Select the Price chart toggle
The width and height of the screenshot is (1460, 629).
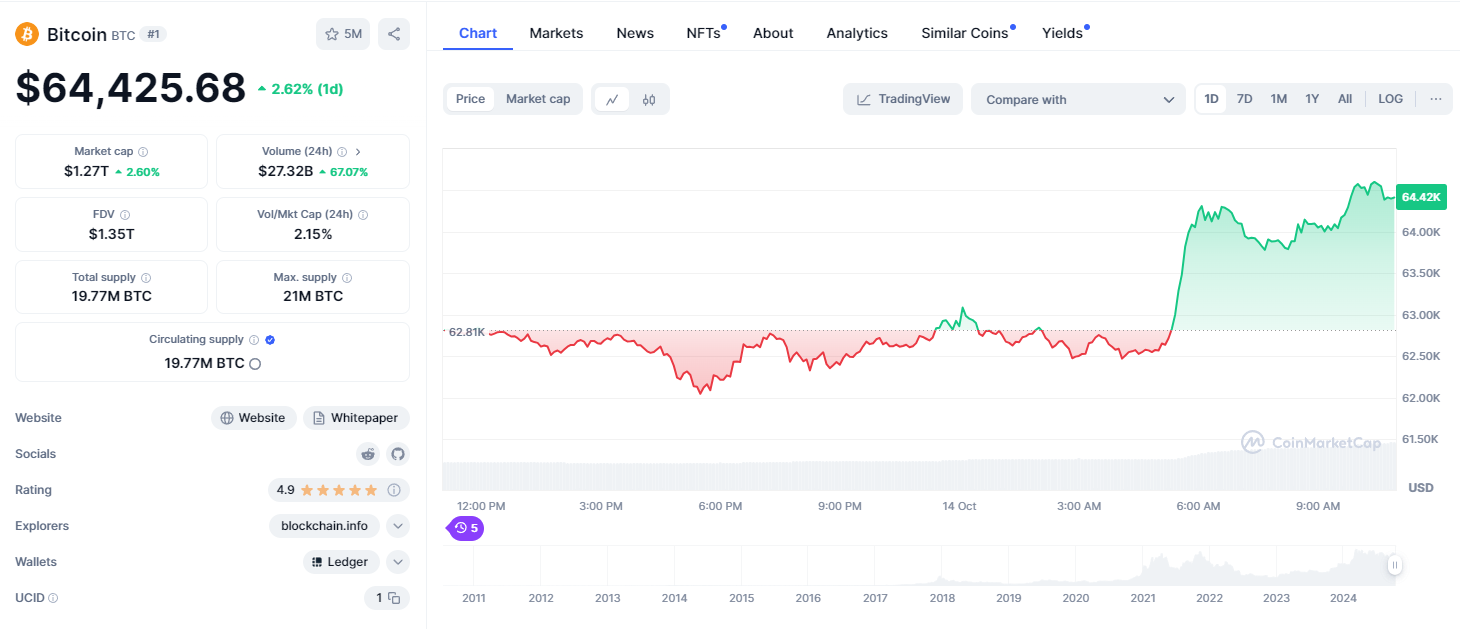tap(470, 99)
